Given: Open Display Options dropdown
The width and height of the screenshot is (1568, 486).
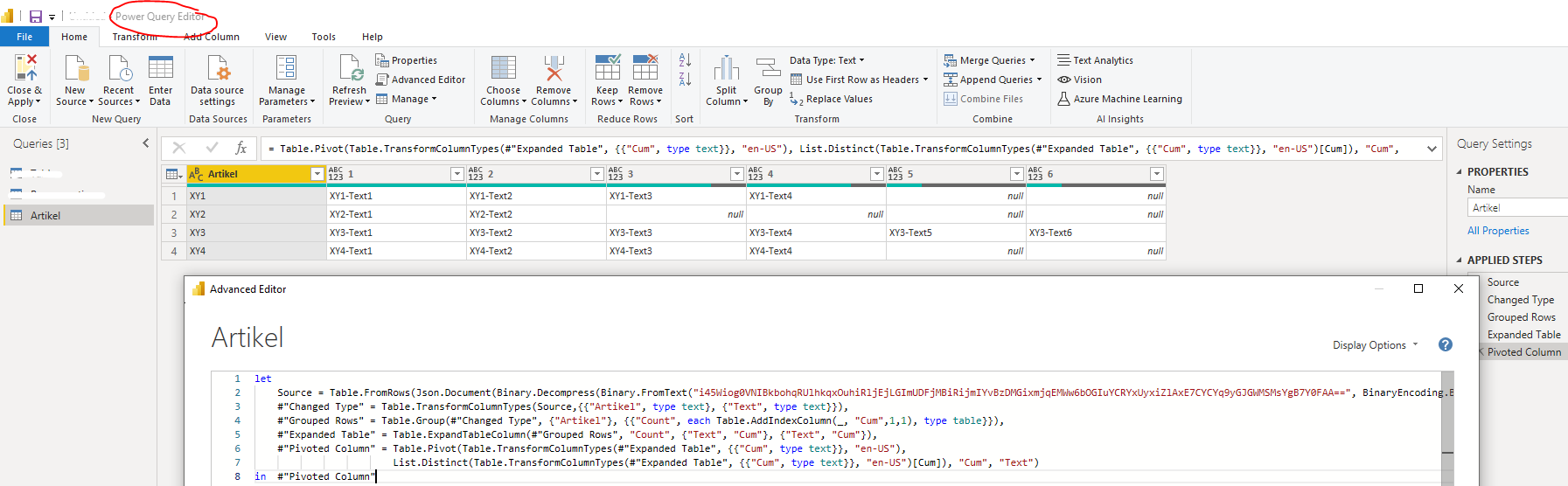Looking at the screenshot, I should tap(1375, 345).
